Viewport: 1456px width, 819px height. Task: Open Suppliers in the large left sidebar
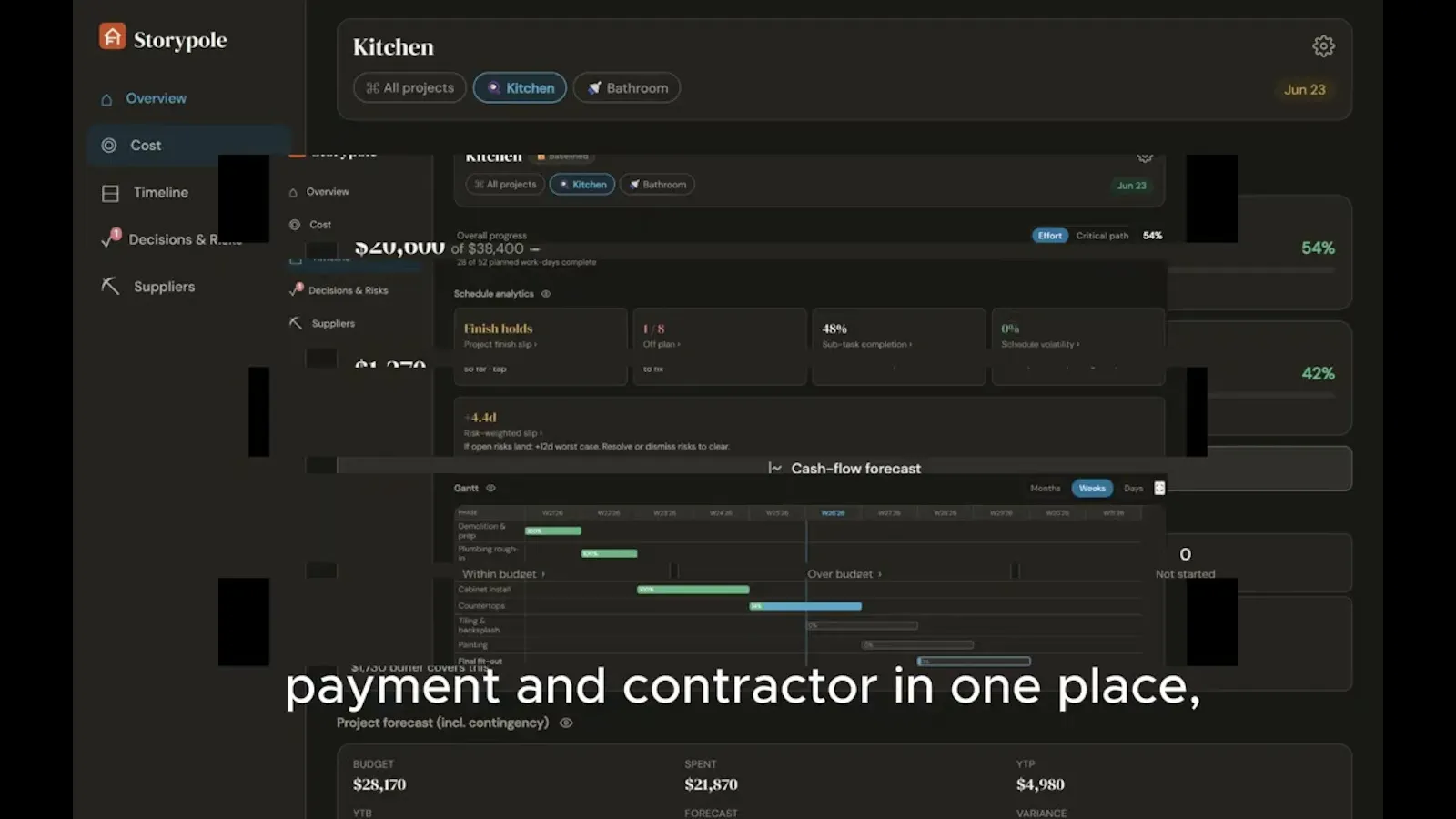tap(164, 287)
